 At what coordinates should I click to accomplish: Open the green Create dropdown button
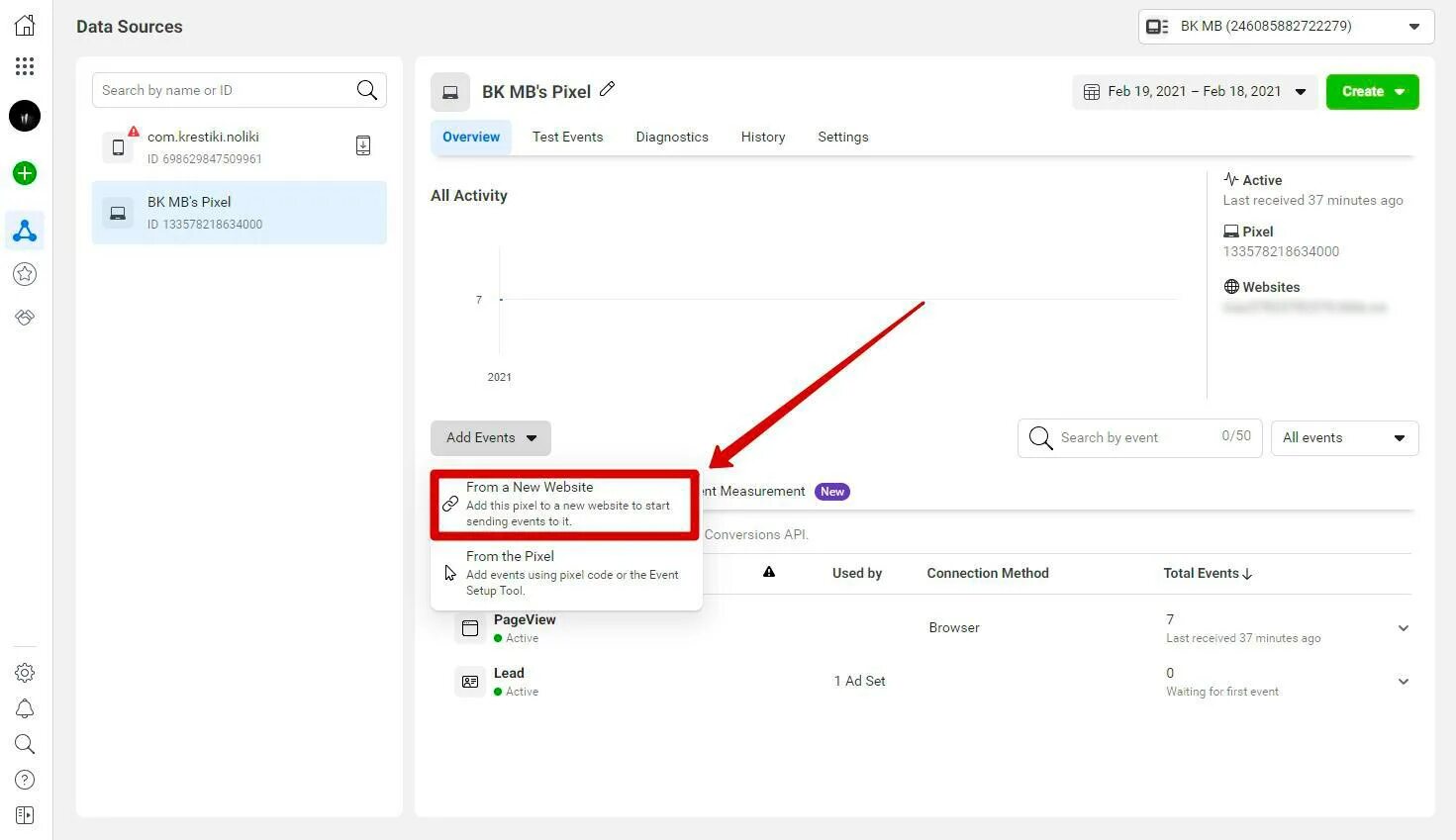click(1372, 92)
